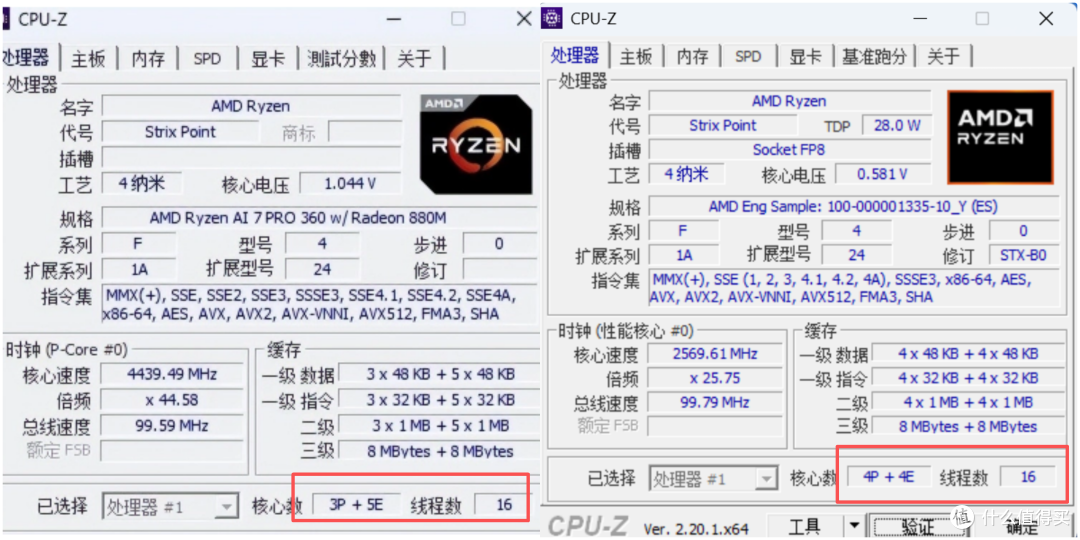This screenshot has width=1080, height=540.
Task: Click 8 MBytes + 8 MBytes in right window
Action: coord(968,426)
